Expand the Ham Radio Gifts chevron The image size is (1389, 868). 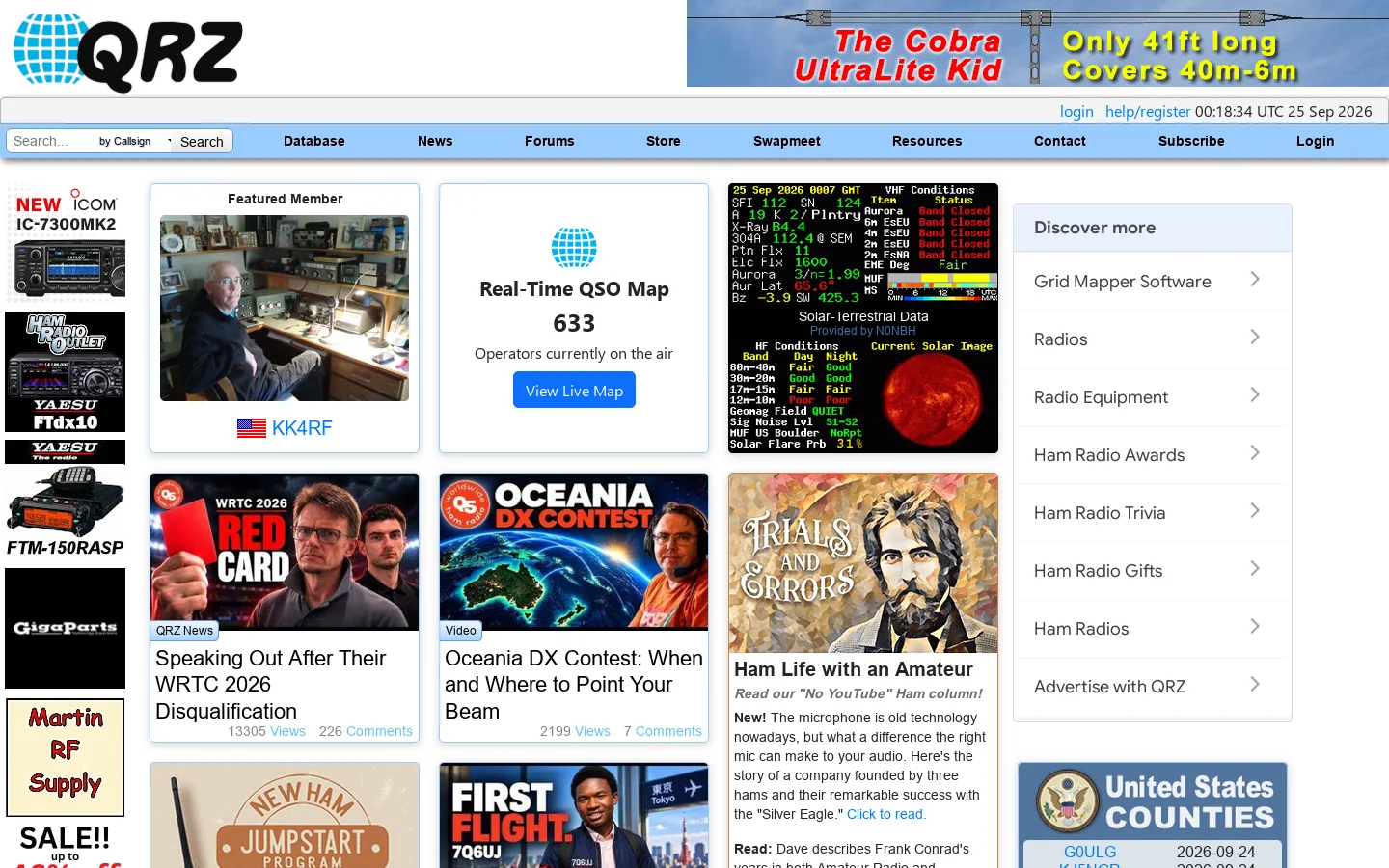(1255, 568)
